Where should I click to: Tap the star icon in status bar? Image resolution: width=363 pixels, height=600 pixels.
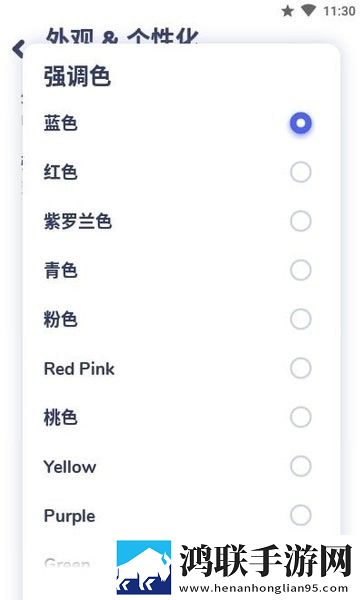click(x=287, y=11)
